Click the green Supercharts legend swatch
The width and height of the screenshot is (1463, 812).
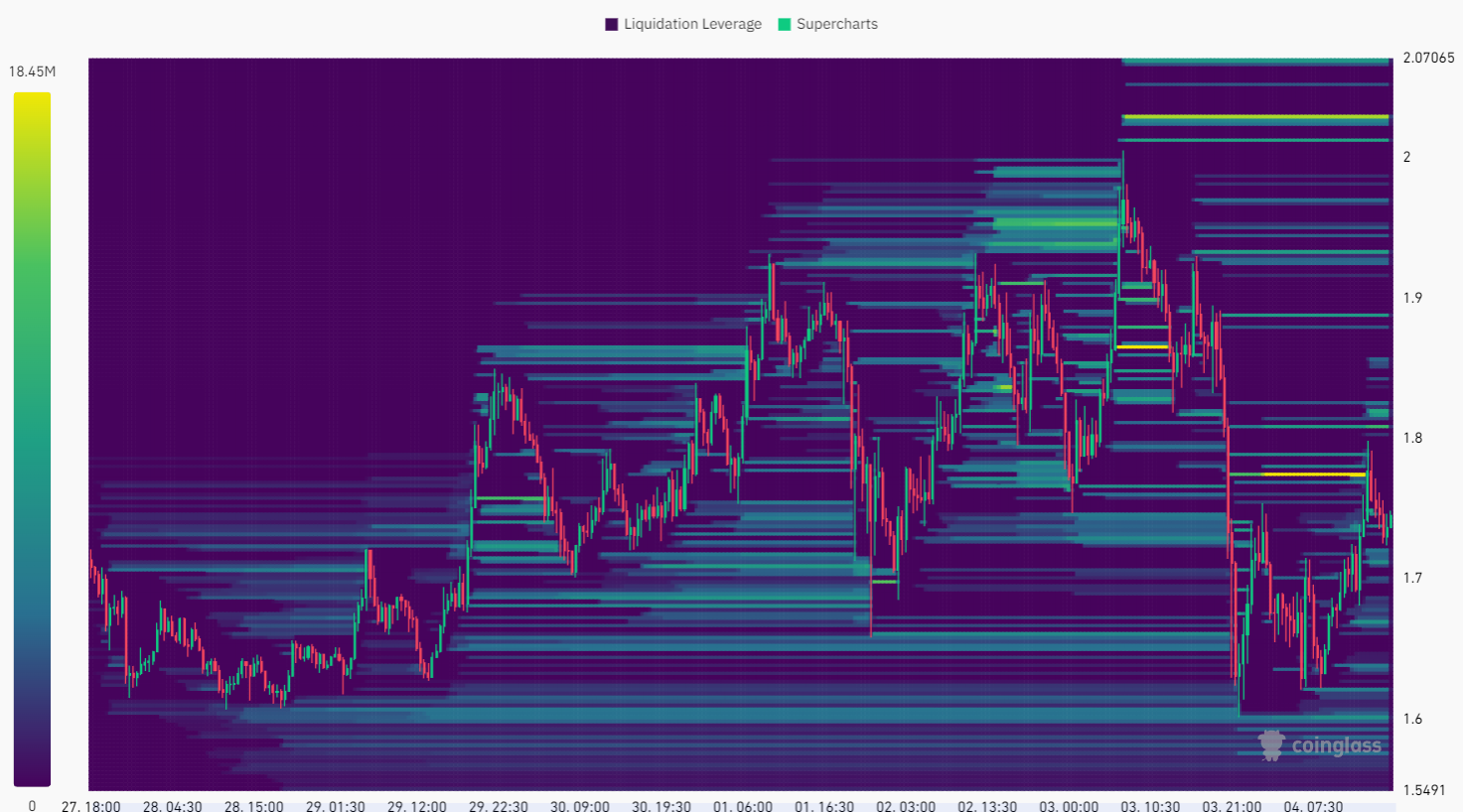pos(785,24)
